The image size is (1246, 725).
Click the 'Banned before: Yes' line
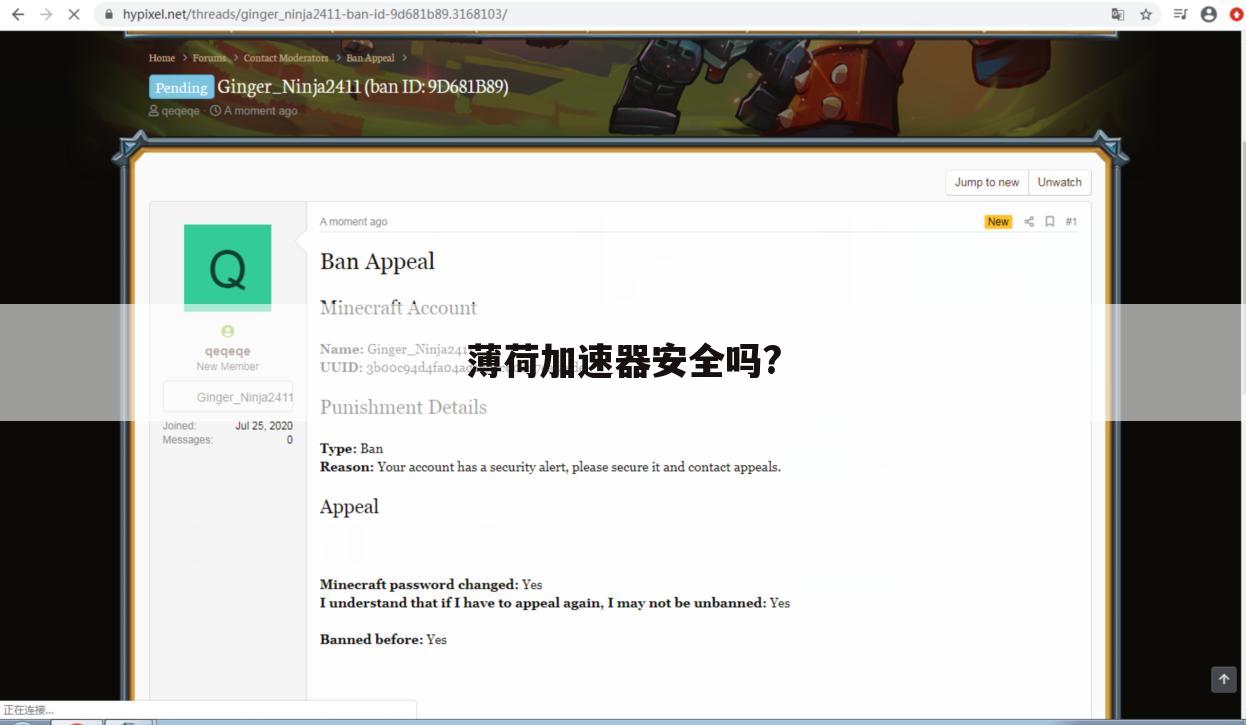coord(383,640)
